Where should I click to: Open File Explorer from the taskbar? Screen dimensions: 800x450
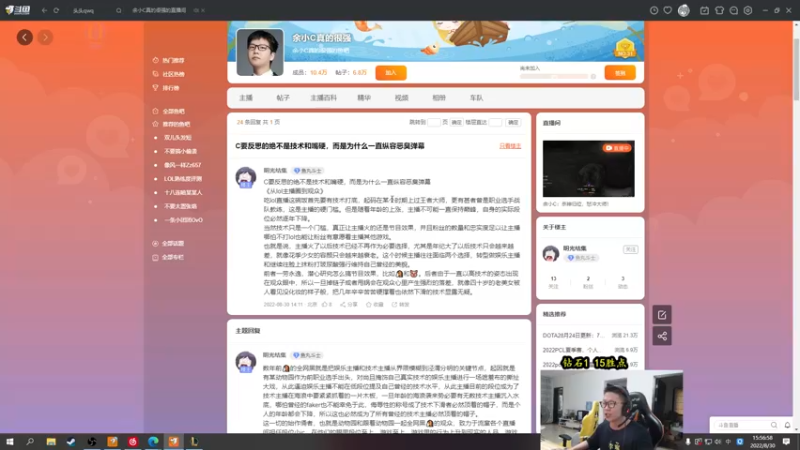(51, 442)
